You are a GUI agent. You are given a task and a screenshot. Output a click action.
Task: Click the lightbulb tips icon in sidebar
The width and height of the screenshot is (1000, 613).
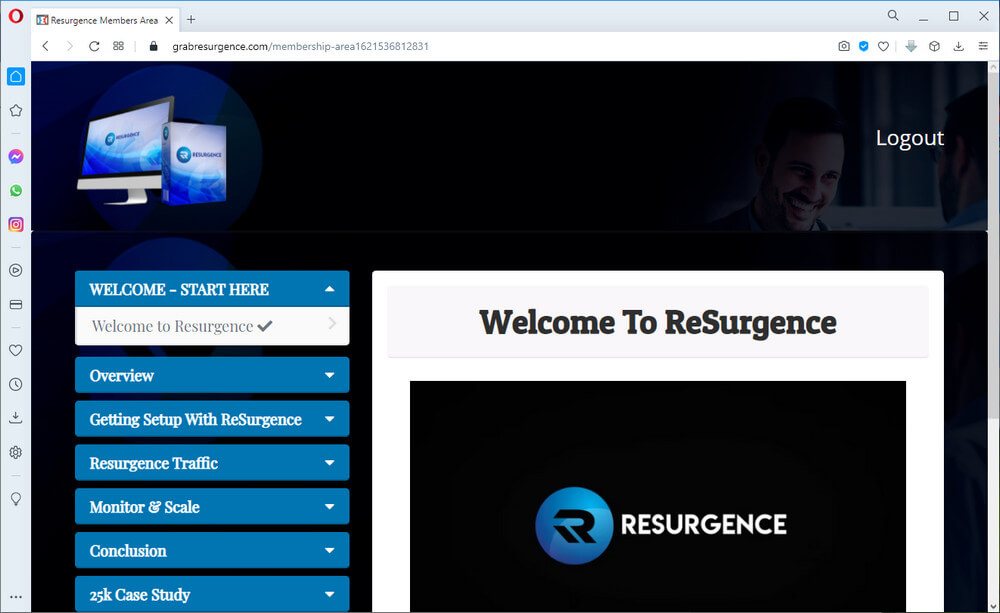pyautogui.click(x=16, y=498)
